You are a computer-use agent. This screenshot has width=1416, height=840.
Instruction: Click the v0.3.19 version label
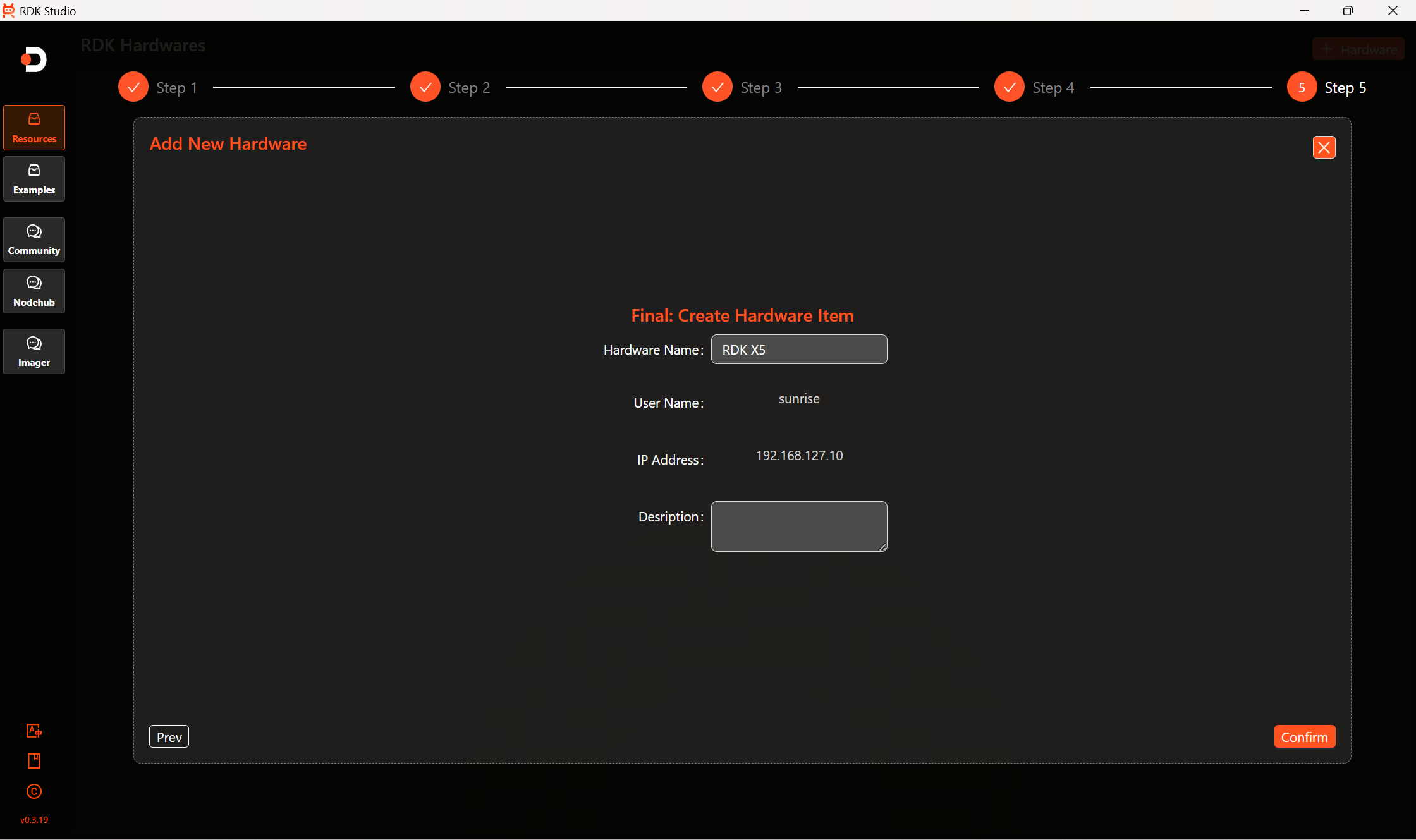tap(34, 819)
